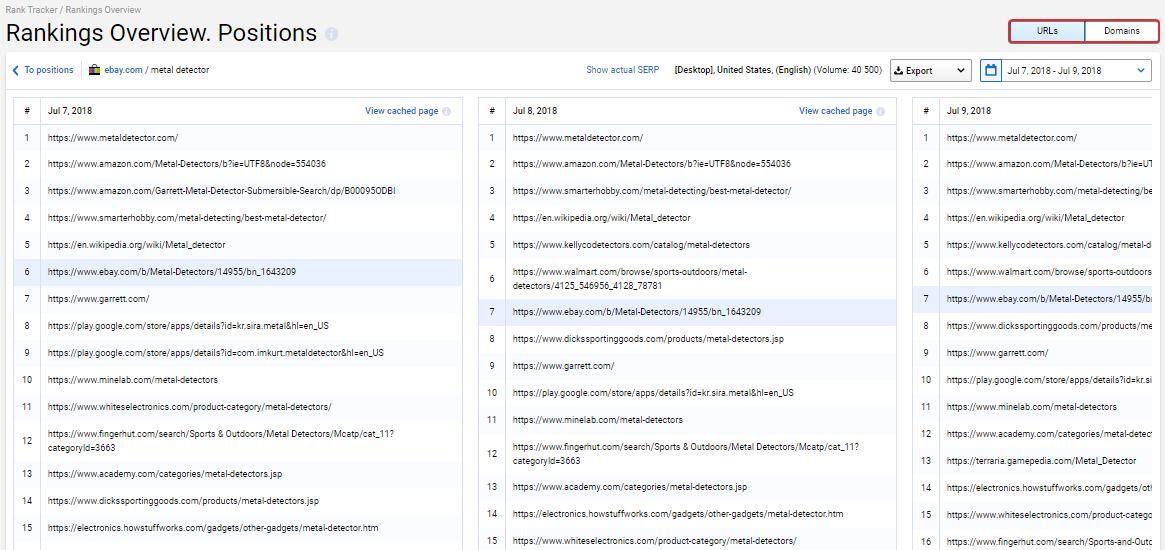This screenshot has height=550, width=1165.
Task: Open the Export dropdown
Action: (931, 71)
